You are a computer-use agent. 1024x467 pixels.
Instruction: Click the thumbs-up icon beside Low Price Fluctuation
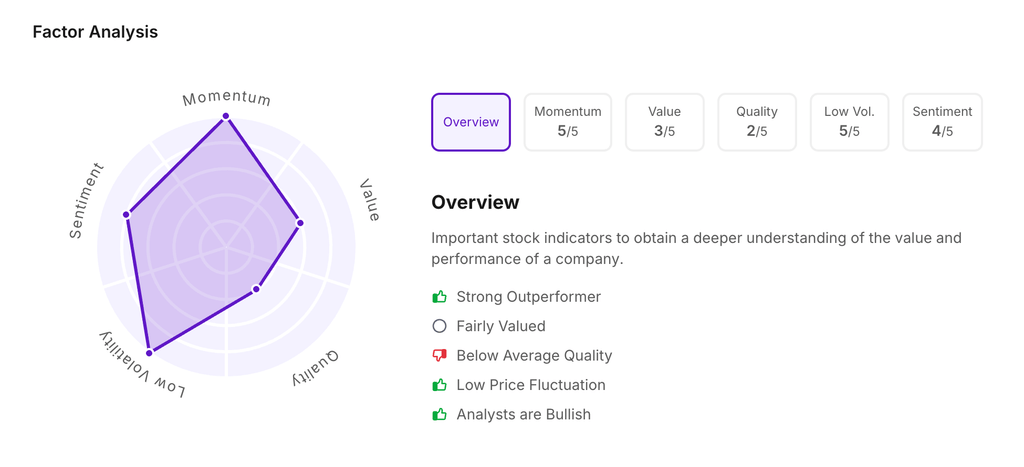[x=439, y=385]
